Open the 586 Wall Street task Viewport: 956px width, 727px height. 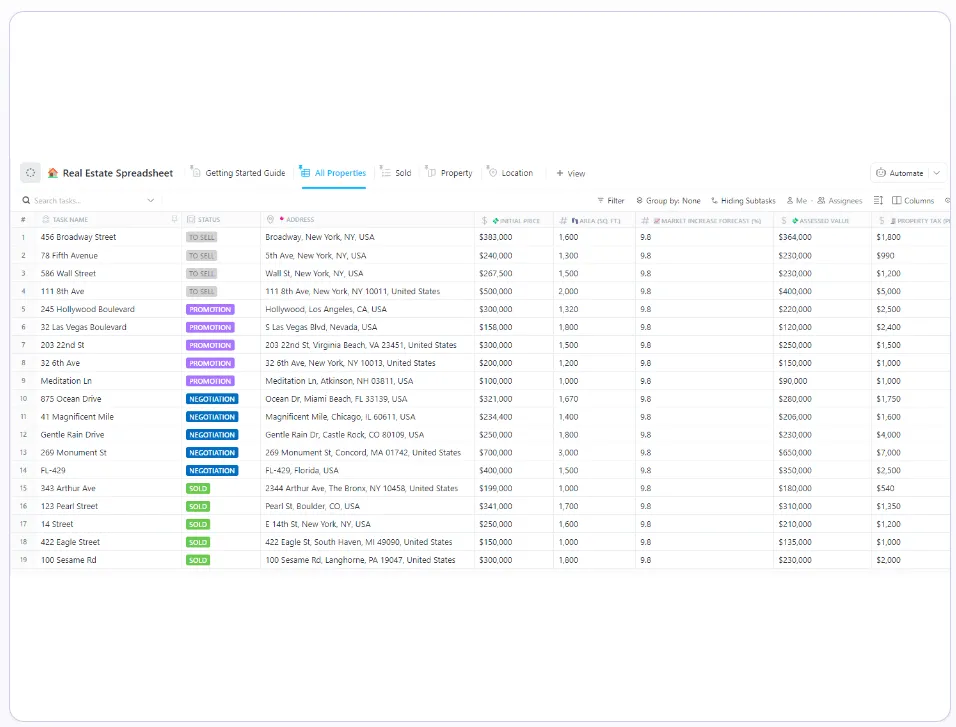coord(68,273)
